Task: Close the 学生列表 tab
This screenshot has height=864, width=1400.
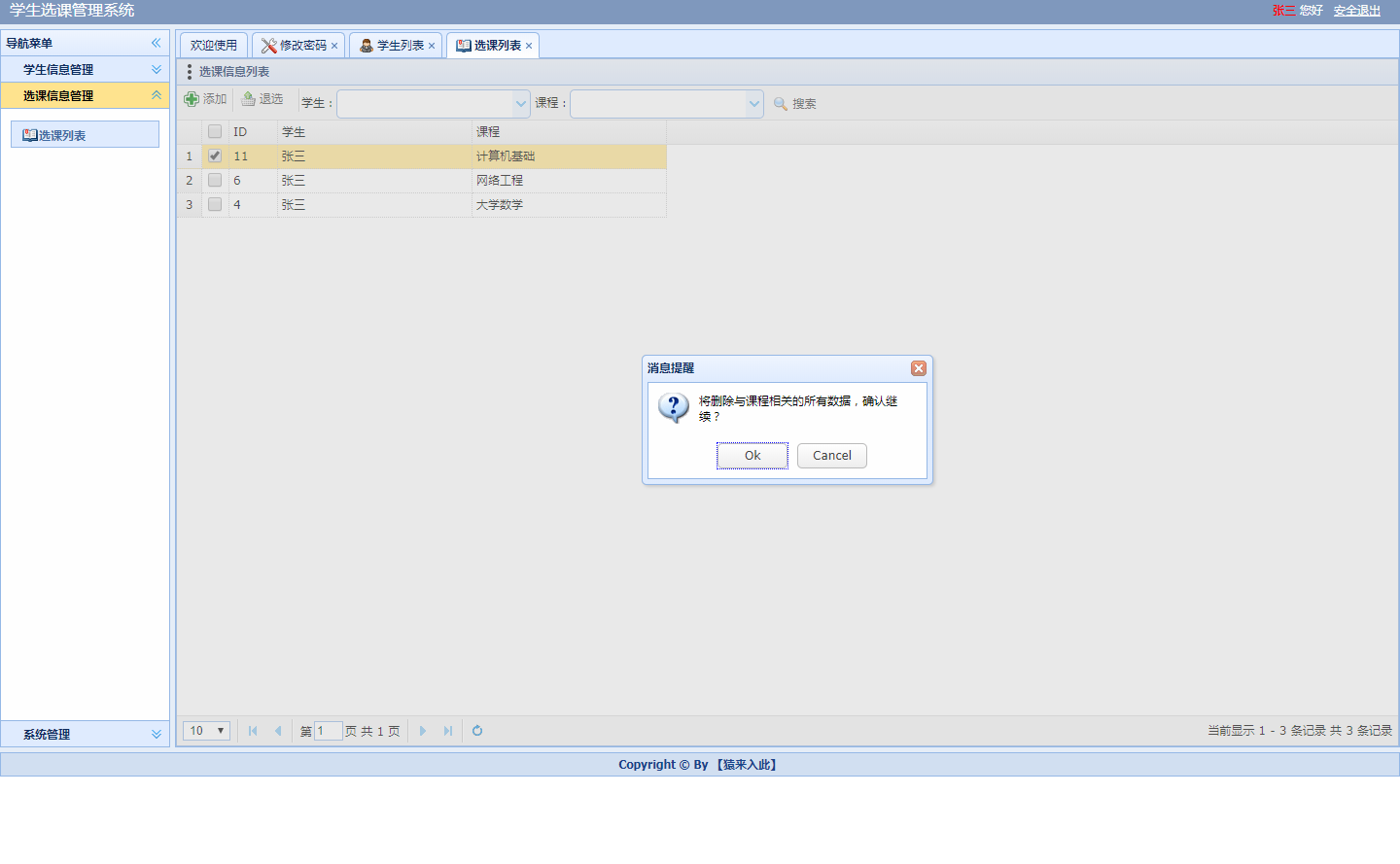Action: pos(432,46)
